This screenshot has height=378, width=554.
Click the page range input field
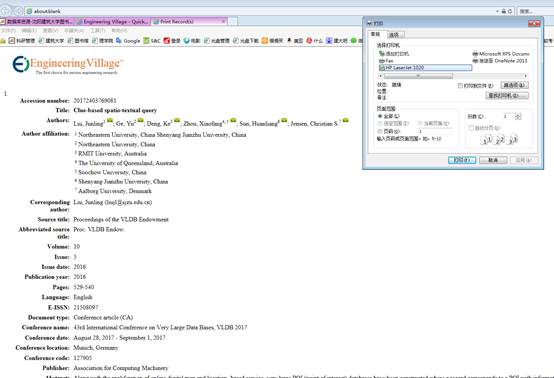435,131
